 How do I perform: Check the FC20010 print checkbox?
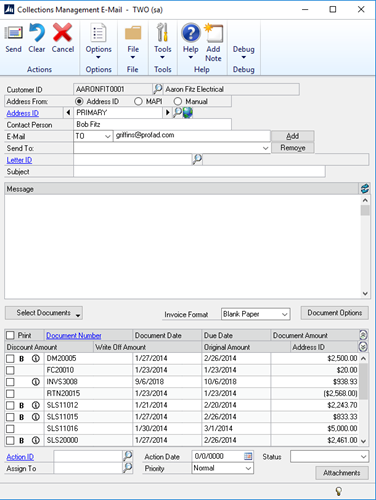tap(11, 370)
